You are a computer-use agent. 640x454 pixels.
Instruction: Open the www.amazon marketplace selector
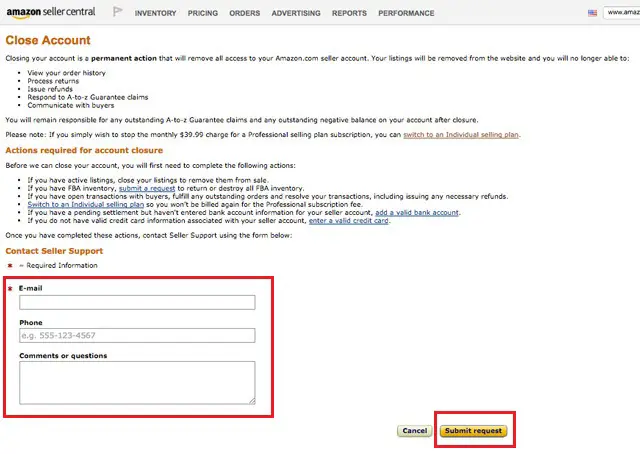pos(622,13)
